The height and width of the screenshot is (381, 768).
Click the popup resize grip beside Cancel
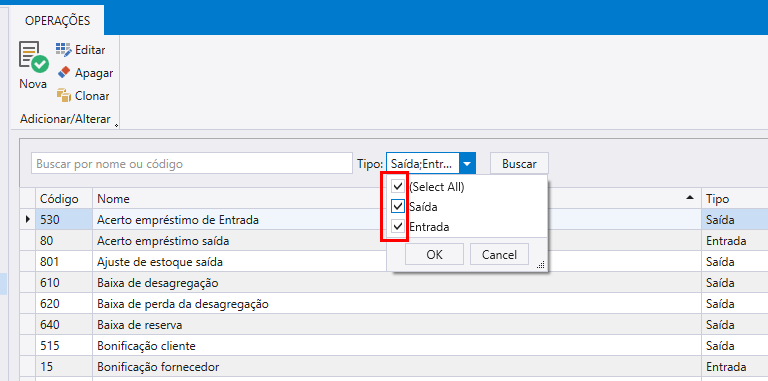pyautogui.click(x=541, y=265)
